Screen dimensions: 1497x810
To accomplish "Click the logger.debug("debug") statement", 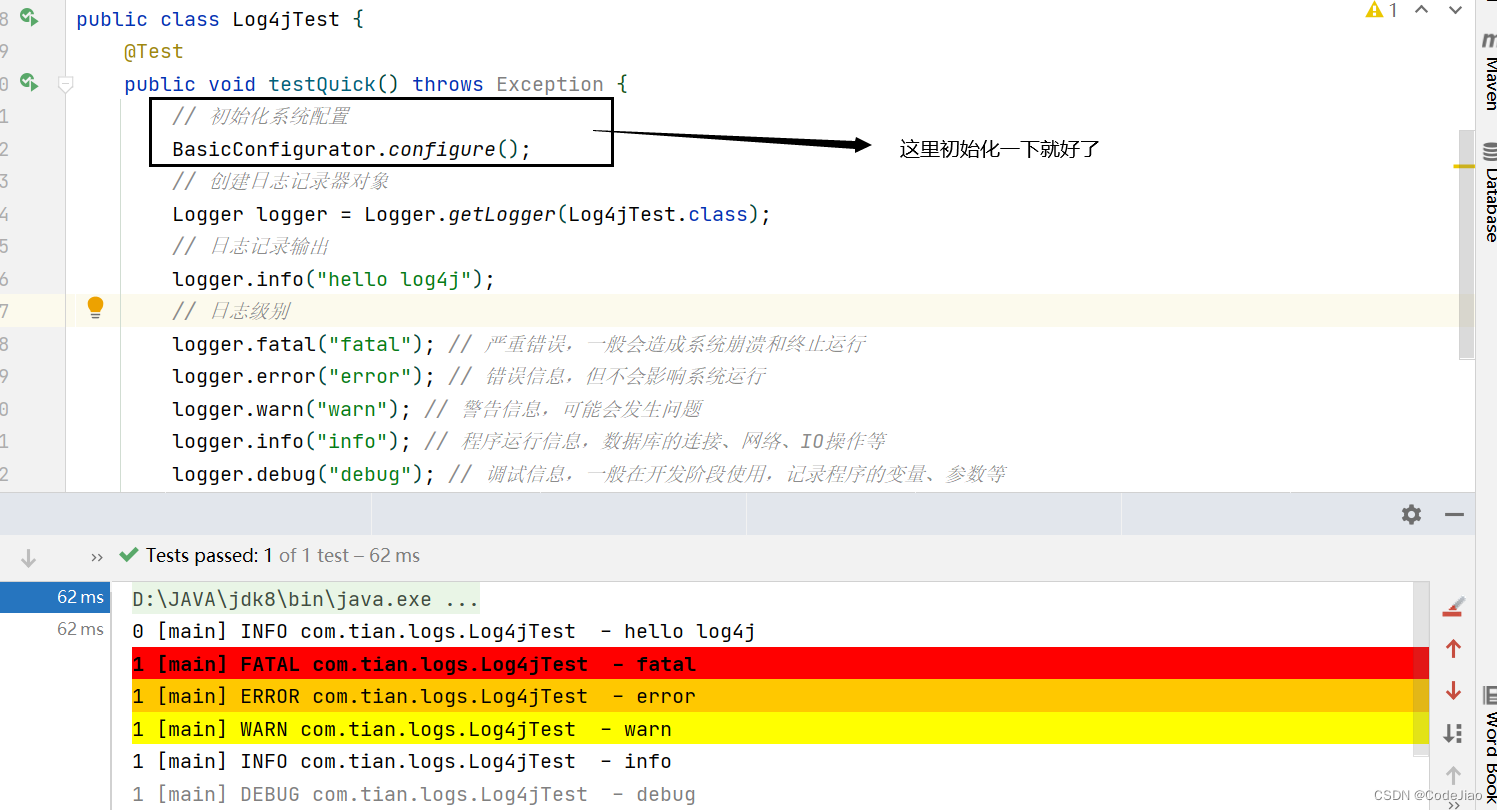I will pos(303,474).
